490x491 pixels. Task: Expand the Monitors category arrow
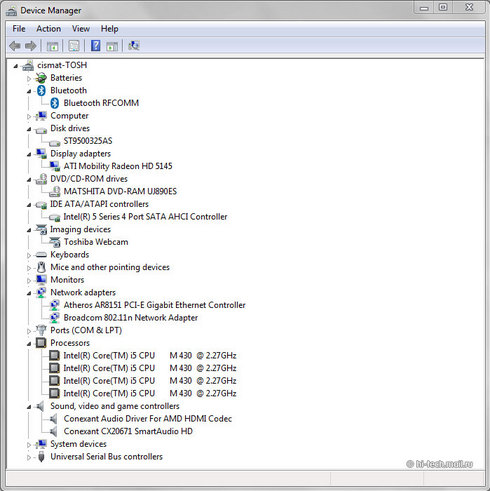pos(29,281)
